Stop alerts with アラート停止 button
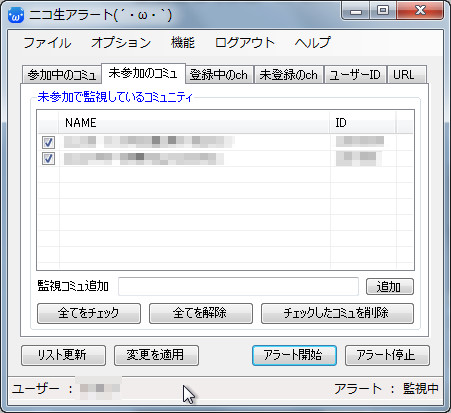Screen dimensions: 451x413 pyautogui.click(x=387, y=355)
